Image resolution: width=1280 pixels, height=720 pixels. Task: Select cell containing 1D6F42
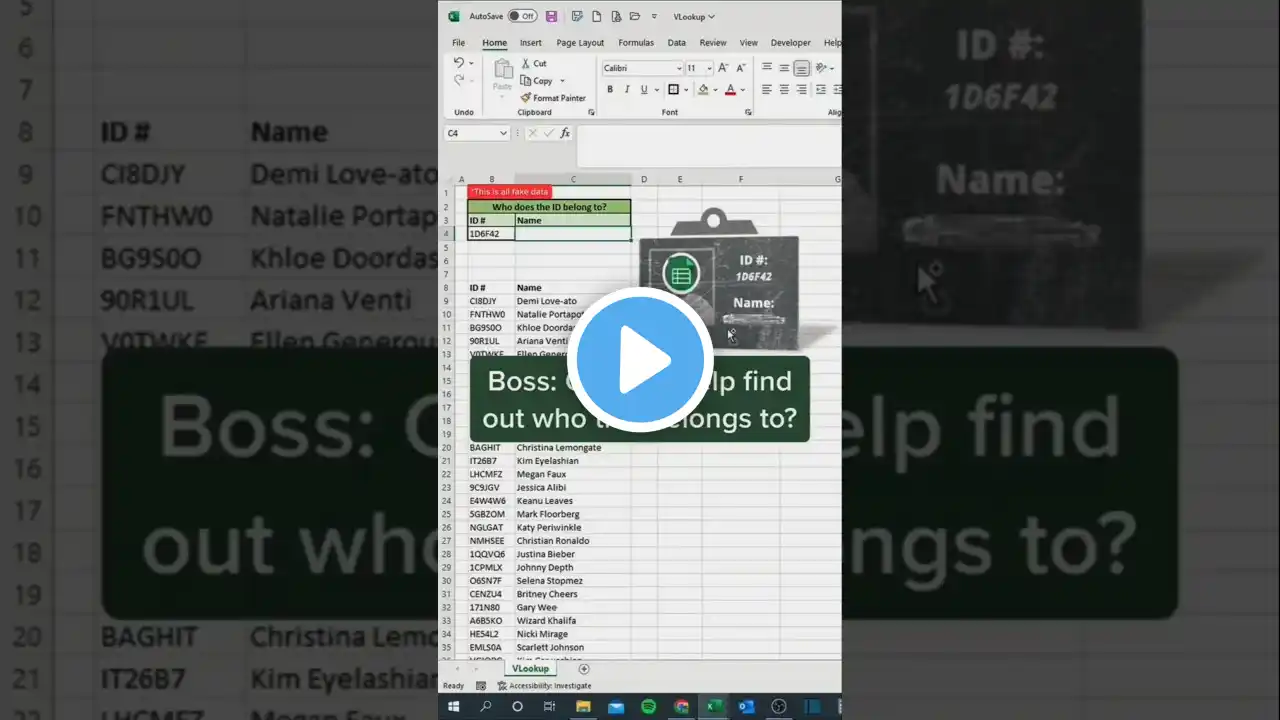click(491, 234)
